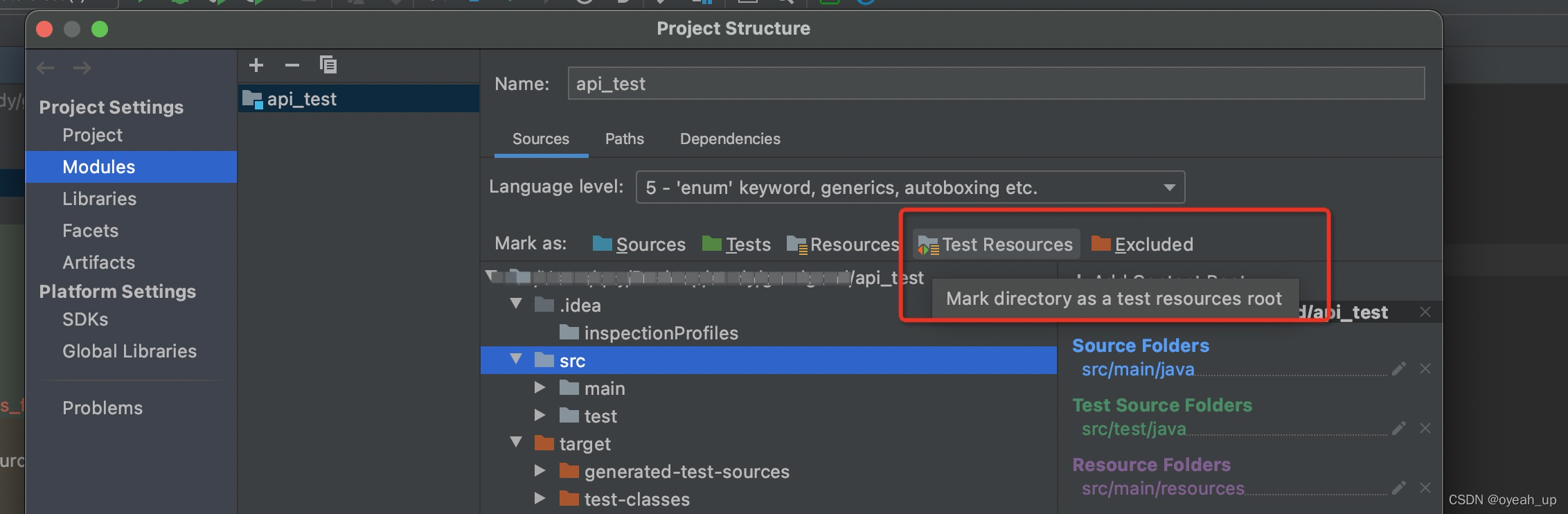Open Project settings
The height and width of the screenshot is (514, 1568).
coord(92,135)
